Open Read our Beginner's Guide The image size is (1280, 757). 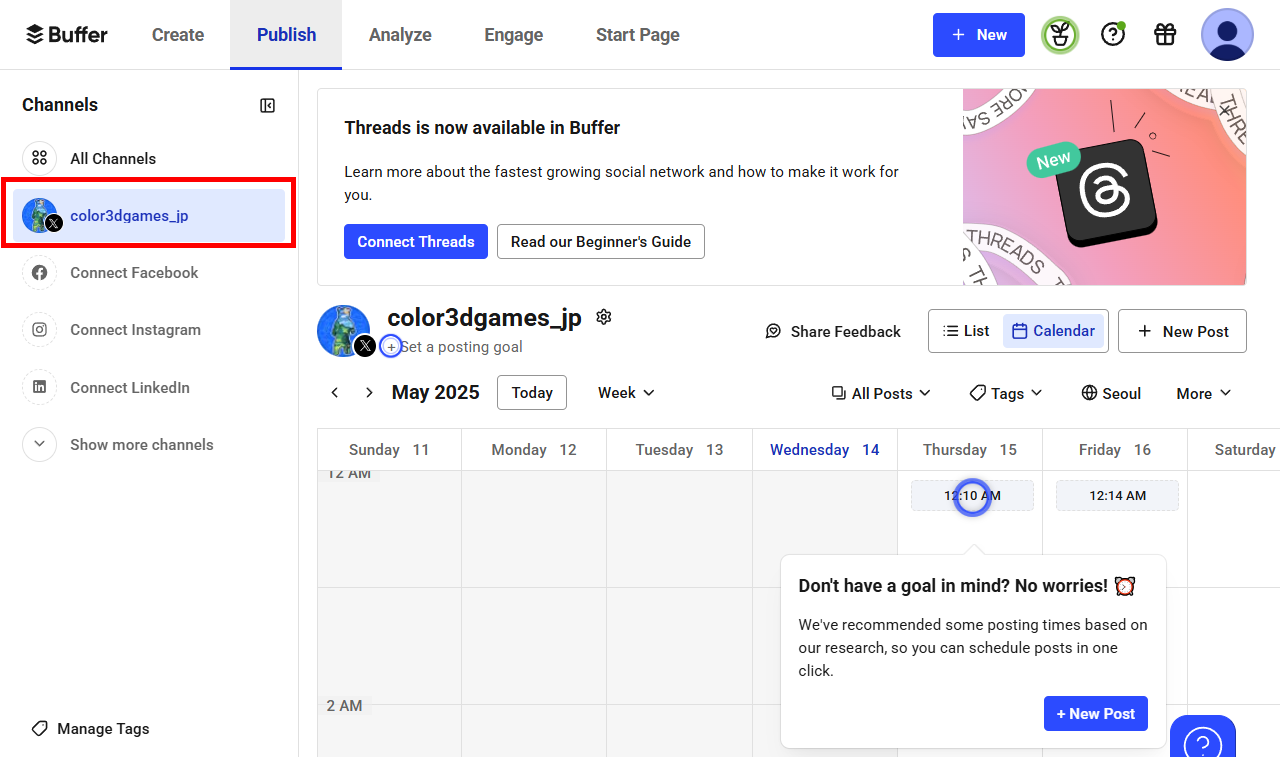pyautogui.click(x=601, y=241)
